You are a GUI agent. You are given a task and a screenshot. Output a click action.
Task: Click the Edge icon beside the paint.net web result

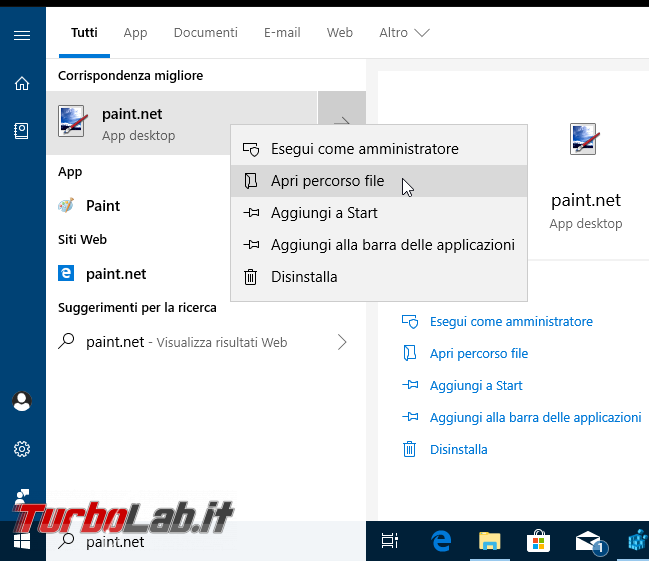[66, 273]
